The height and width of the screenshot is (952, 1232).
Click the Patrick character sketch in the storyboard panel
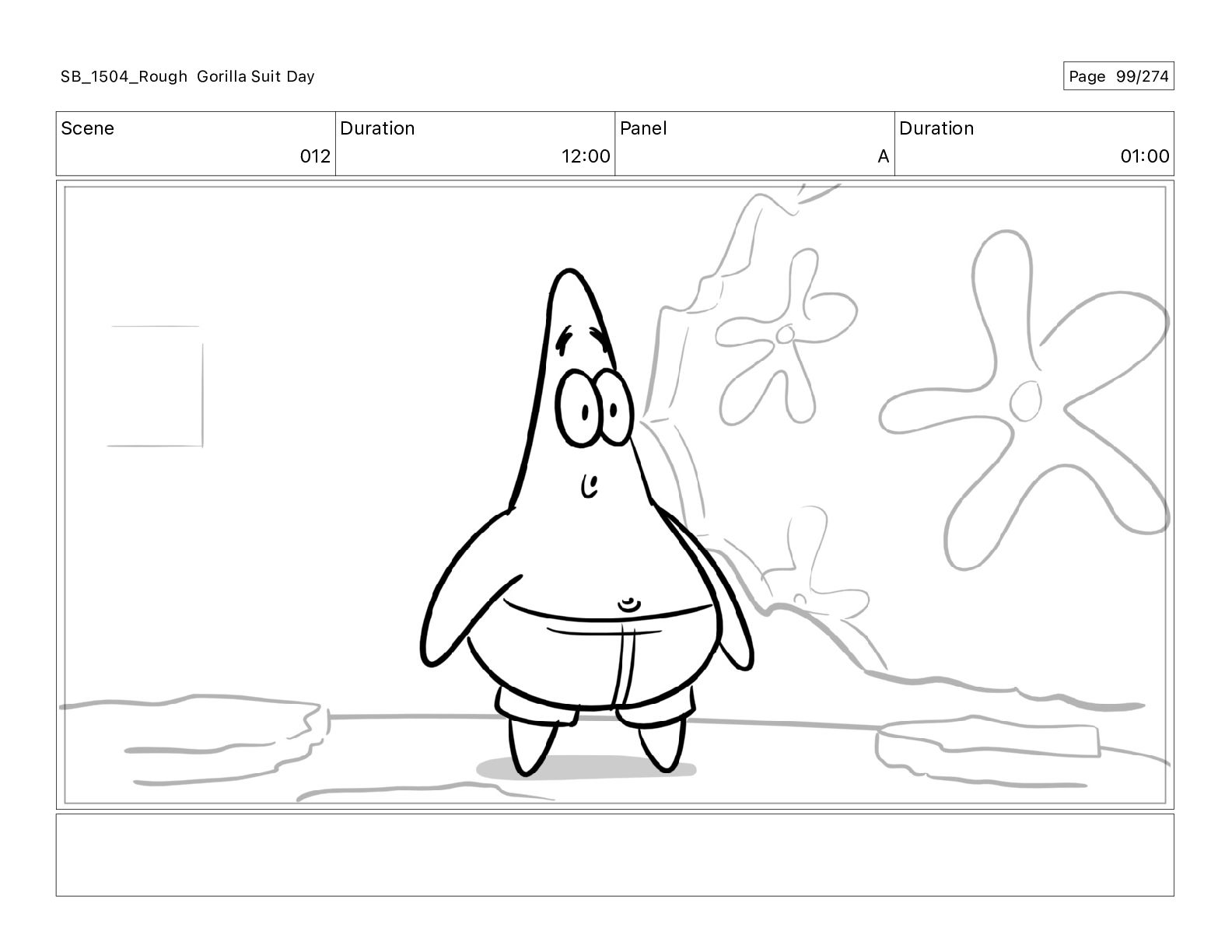click(x=587, y=523)
